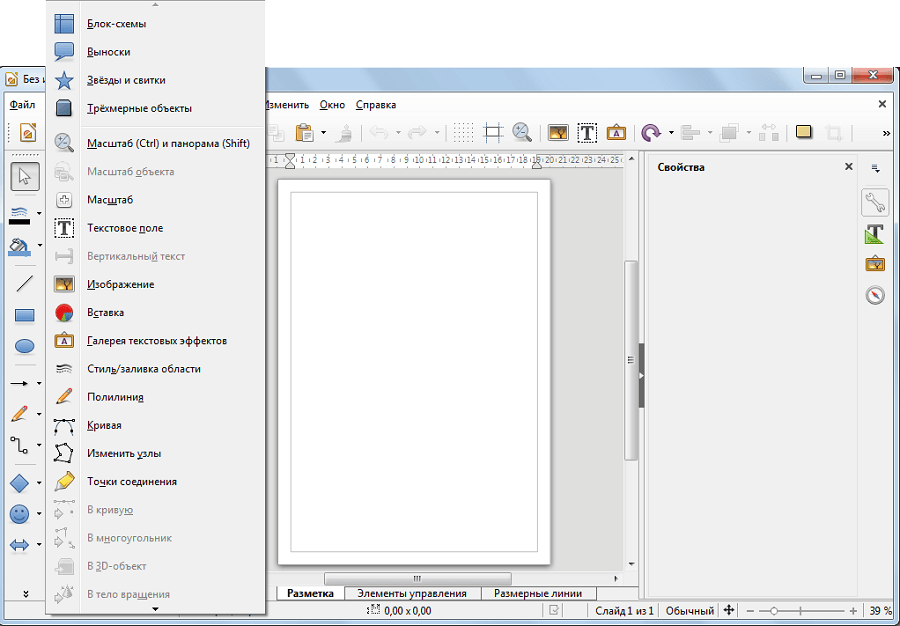Toggle the selection arrow tool
Screen dimensions: 900x626
point(25,177)
